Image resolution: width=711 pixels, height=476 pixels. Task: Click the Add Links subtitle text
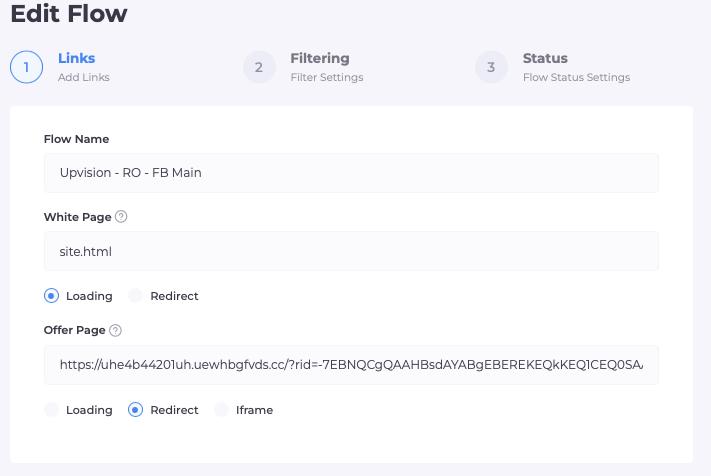84,78
